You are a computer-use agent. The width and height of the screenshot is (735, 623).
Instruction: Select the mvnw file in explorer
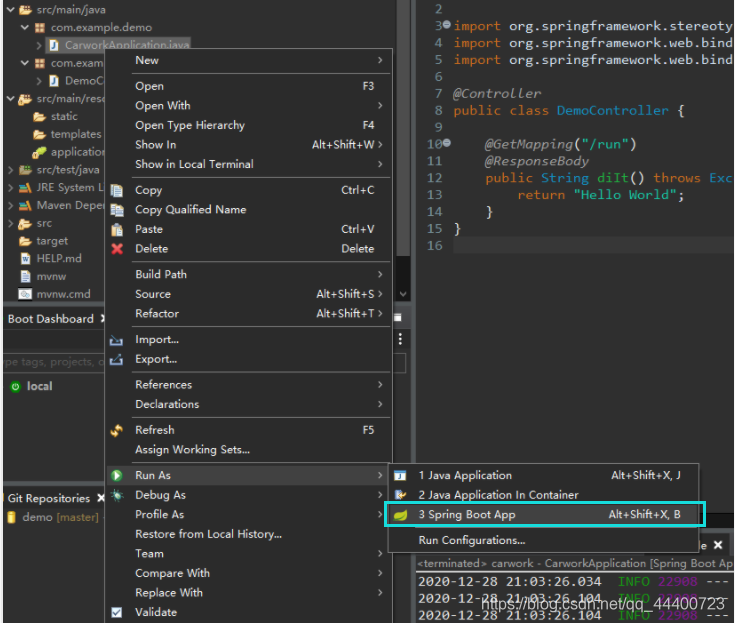coord(51,277)
